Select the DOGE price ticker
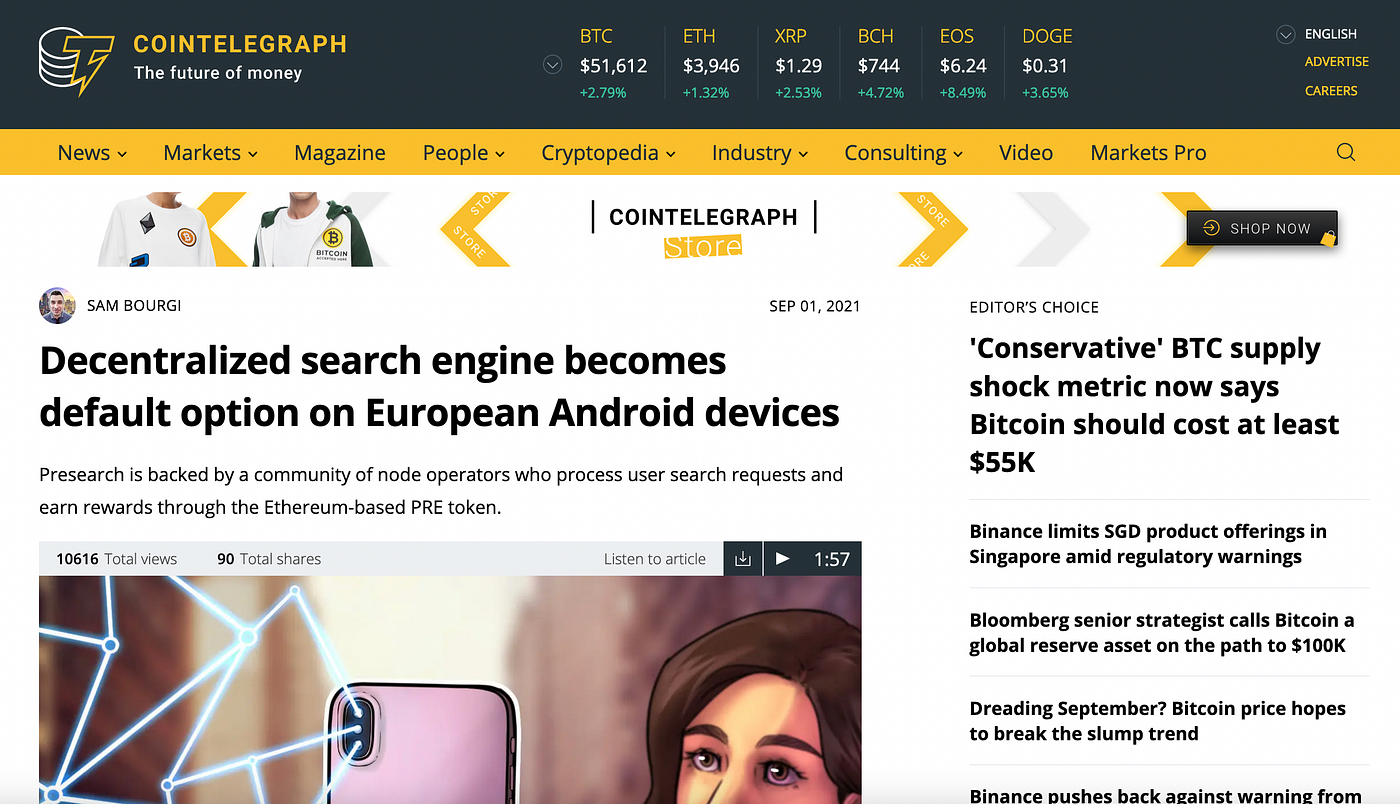 (x=1047, y=64)
